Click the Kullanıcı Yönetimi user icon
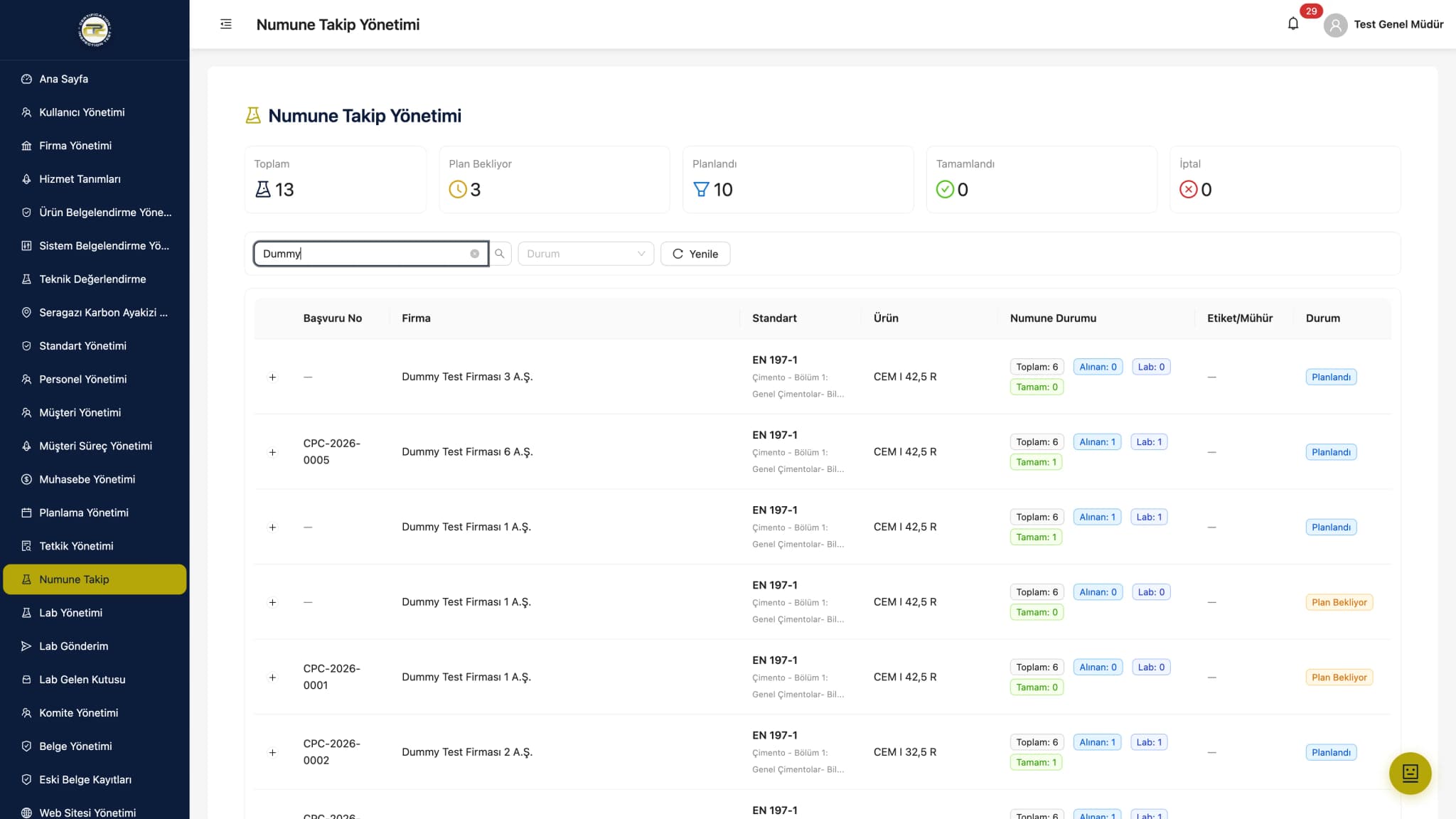This screenshot has width=1456, height=819. (x=26, y=112)
